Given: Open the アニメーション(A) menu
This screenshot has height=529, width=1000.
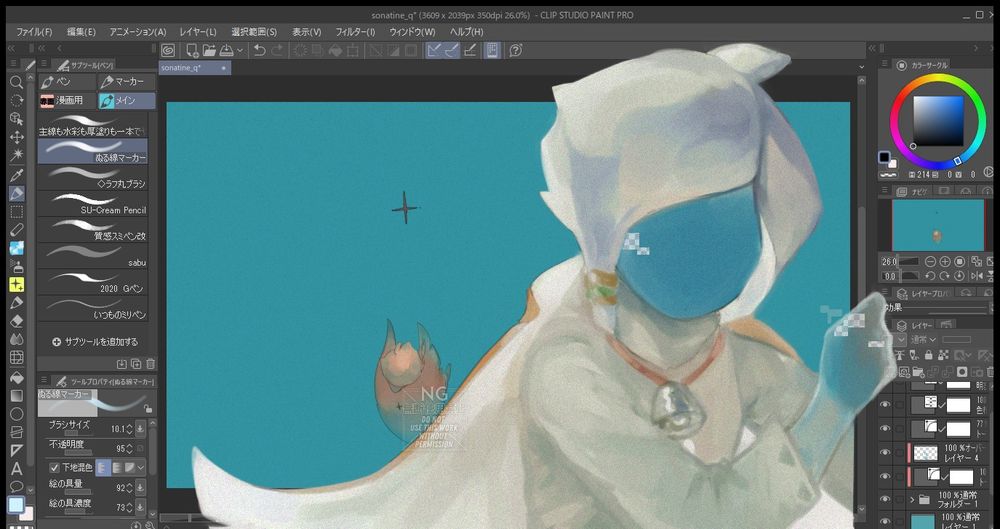Looking at the screenshot, I should point(137,31).
